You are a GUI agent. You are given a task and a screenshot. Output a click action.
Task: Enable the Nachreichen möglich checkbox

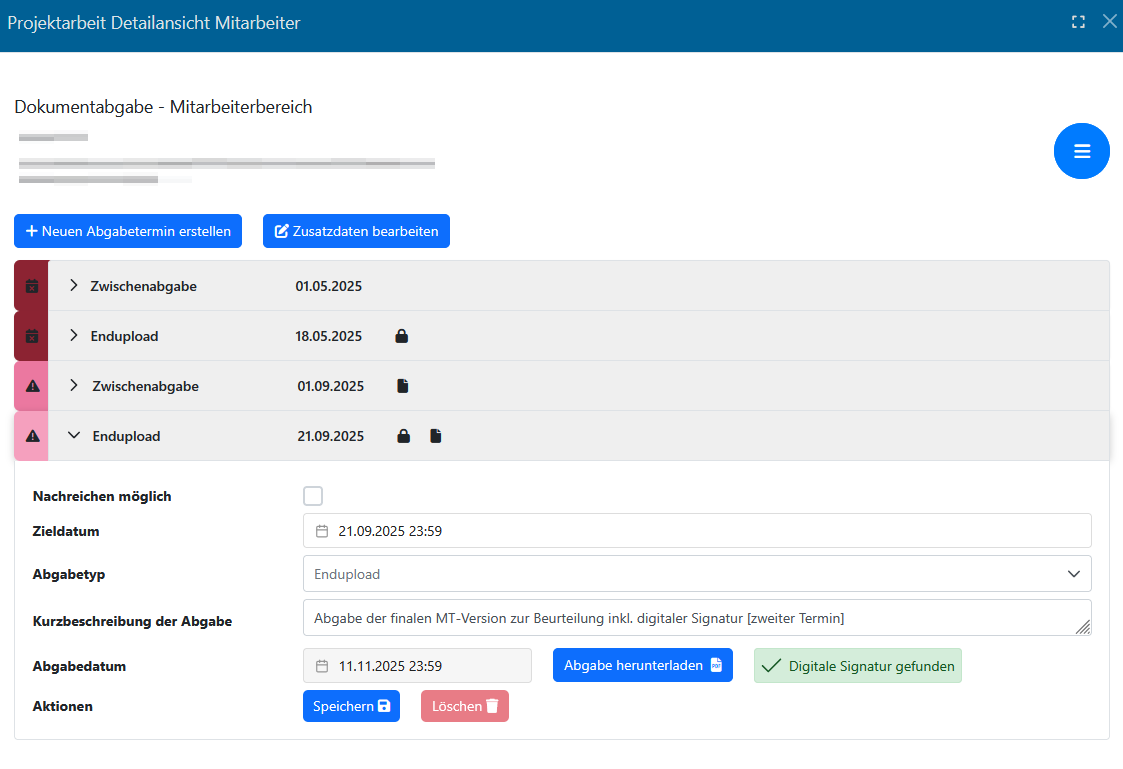[313, 496]
